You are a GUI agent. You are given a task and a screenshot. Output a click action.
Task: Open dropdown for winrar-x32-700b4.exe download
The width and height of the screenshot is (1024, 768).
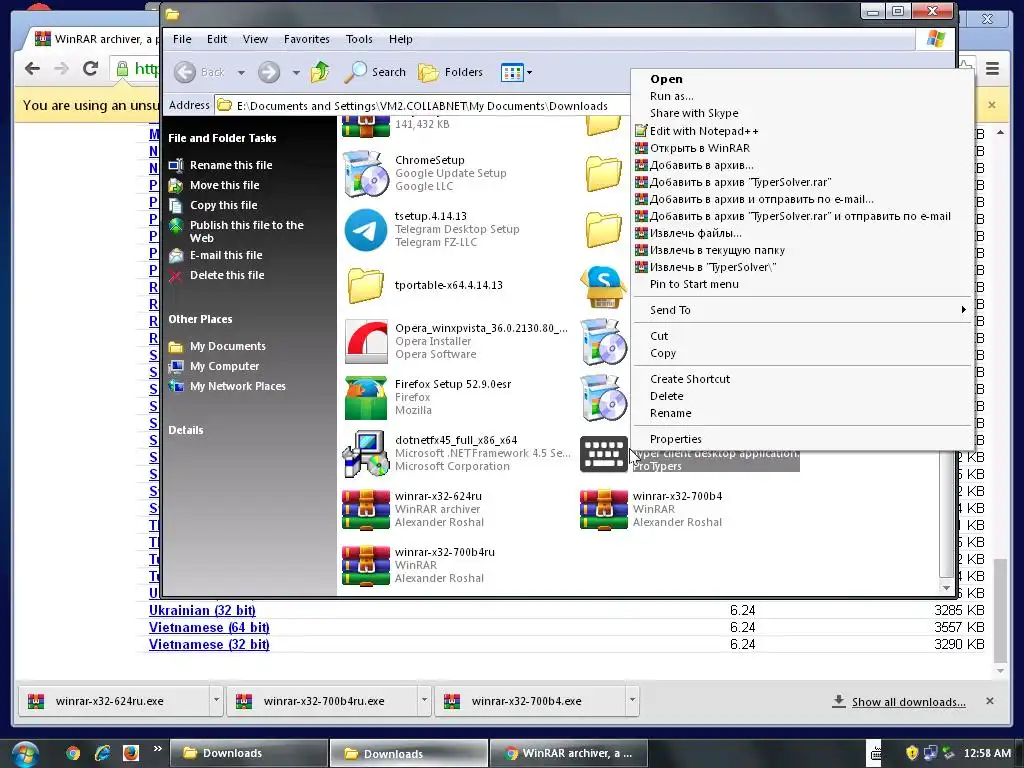tap(632, 700)
